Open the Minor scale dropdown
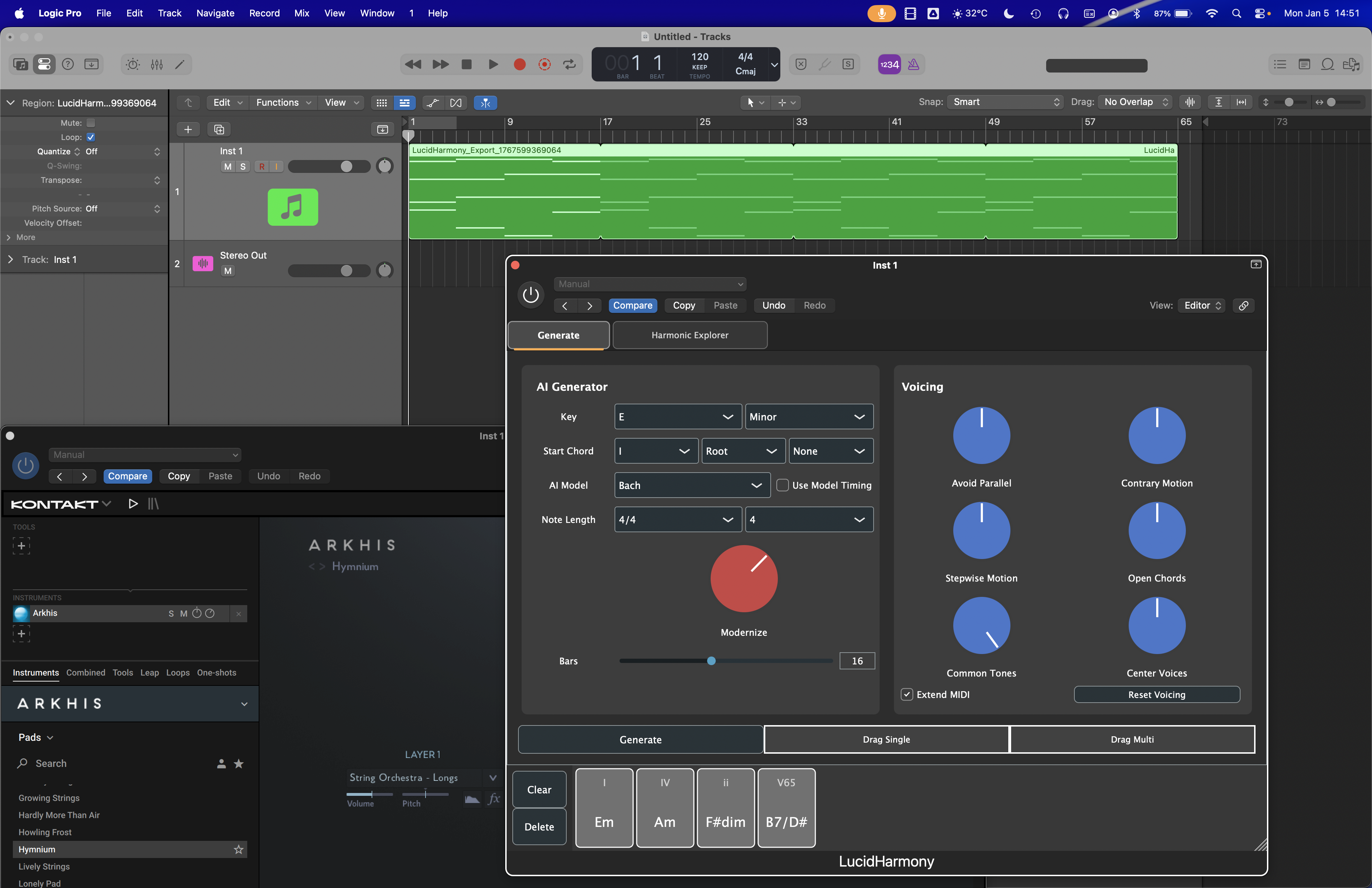 [x=809, y=416]
